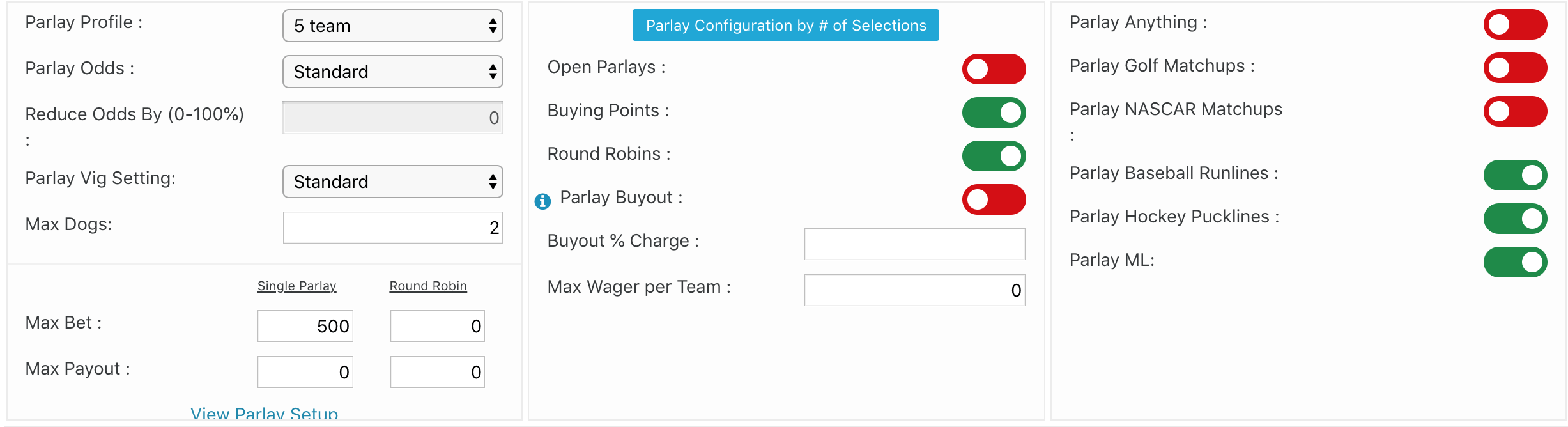The image size is (1568, 427).
Task: Click the Parlay Buyout info icon
Action: click(x=542, y=201)
